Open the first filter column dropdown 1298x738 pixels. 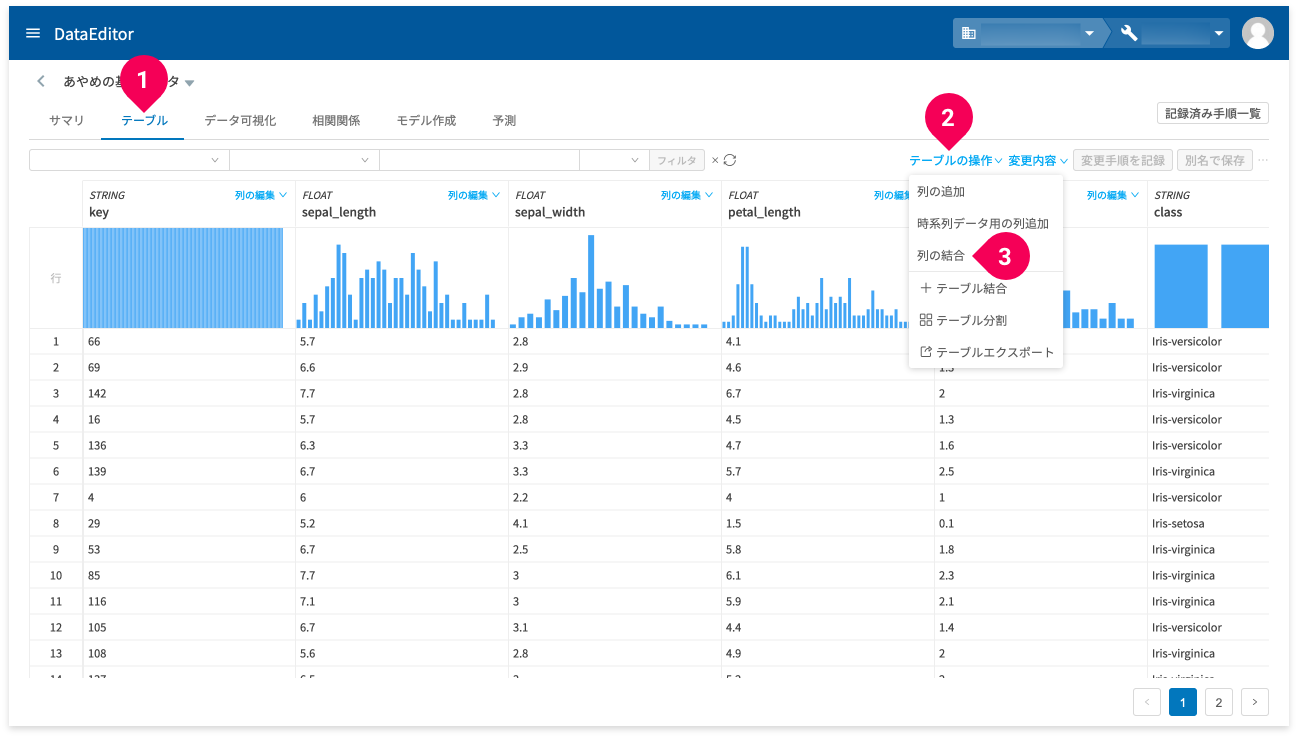(129, 160)
